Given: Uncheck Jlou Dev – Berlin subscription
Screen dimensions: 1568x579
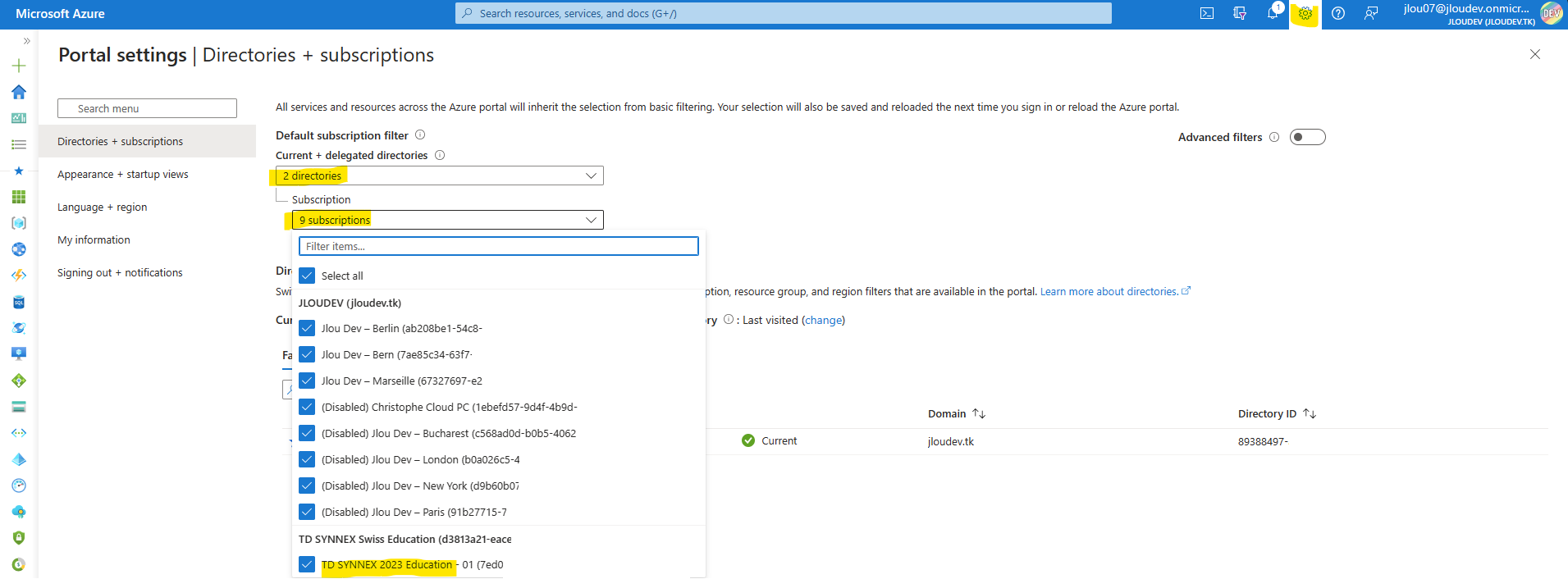Looking at the screenshot, I should [x=307, y=328].
